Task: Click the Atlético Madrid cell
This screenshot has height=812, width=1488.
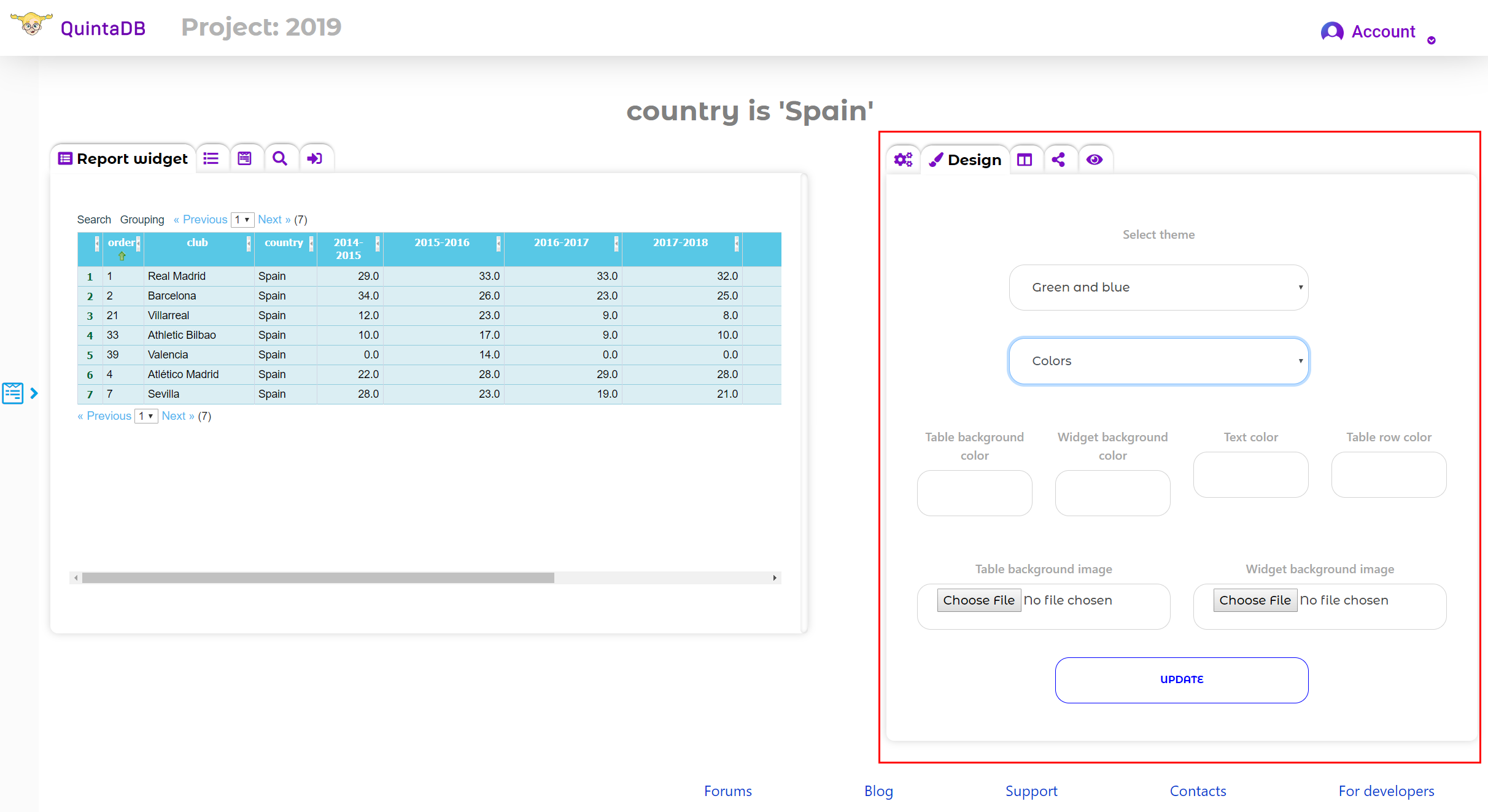Action: (199, 374)
